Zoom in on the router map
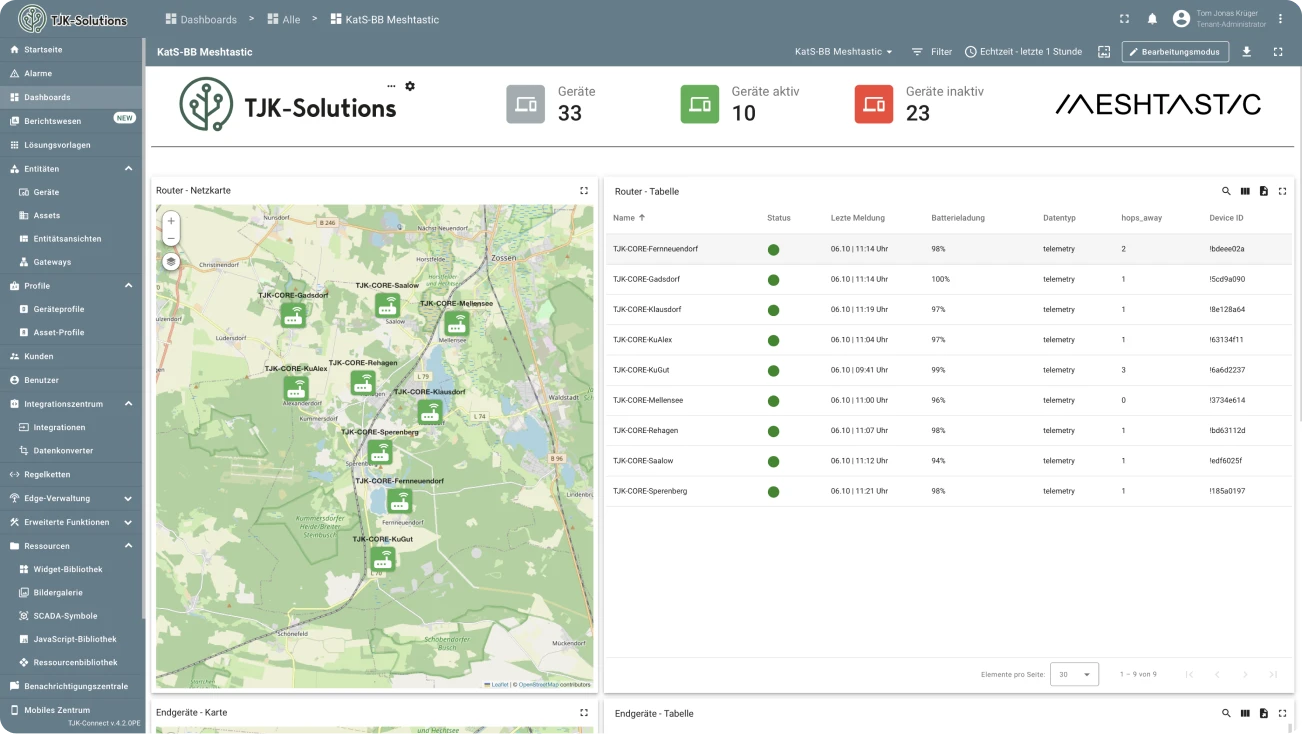1302x734 pixels. tap(171, 221)
